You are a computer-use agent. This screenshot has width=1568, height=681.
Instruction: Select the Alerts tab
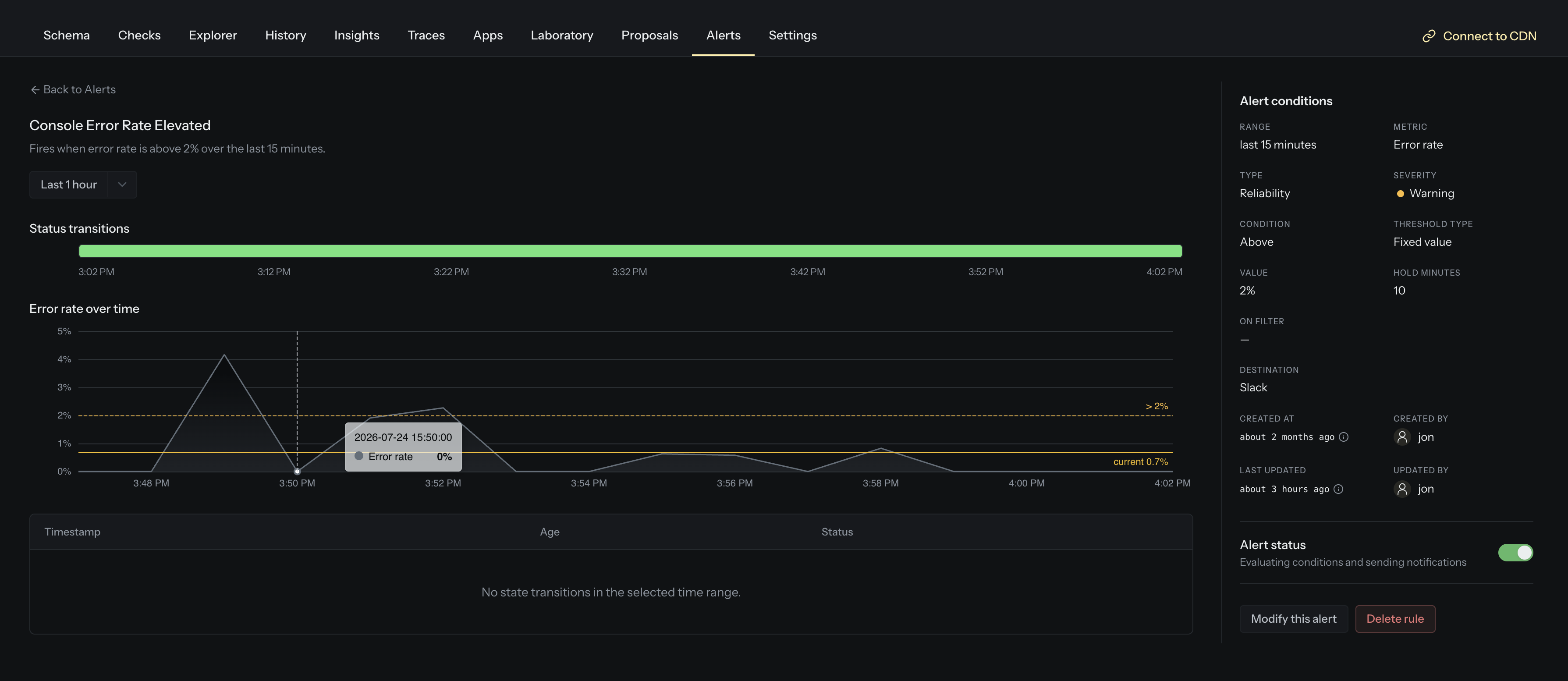point(723,35)
